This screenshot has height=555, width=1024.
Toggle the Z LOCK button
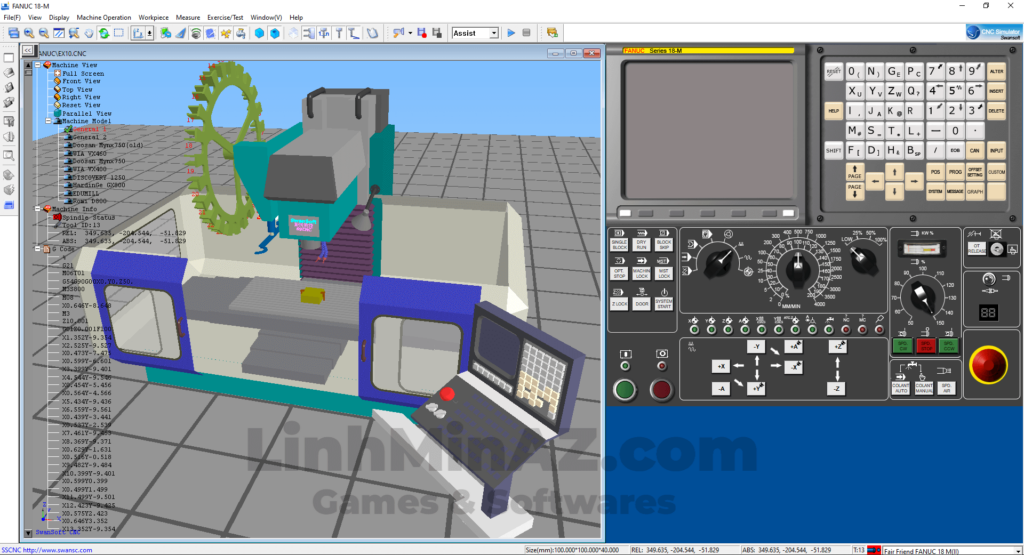pos(618,304)
